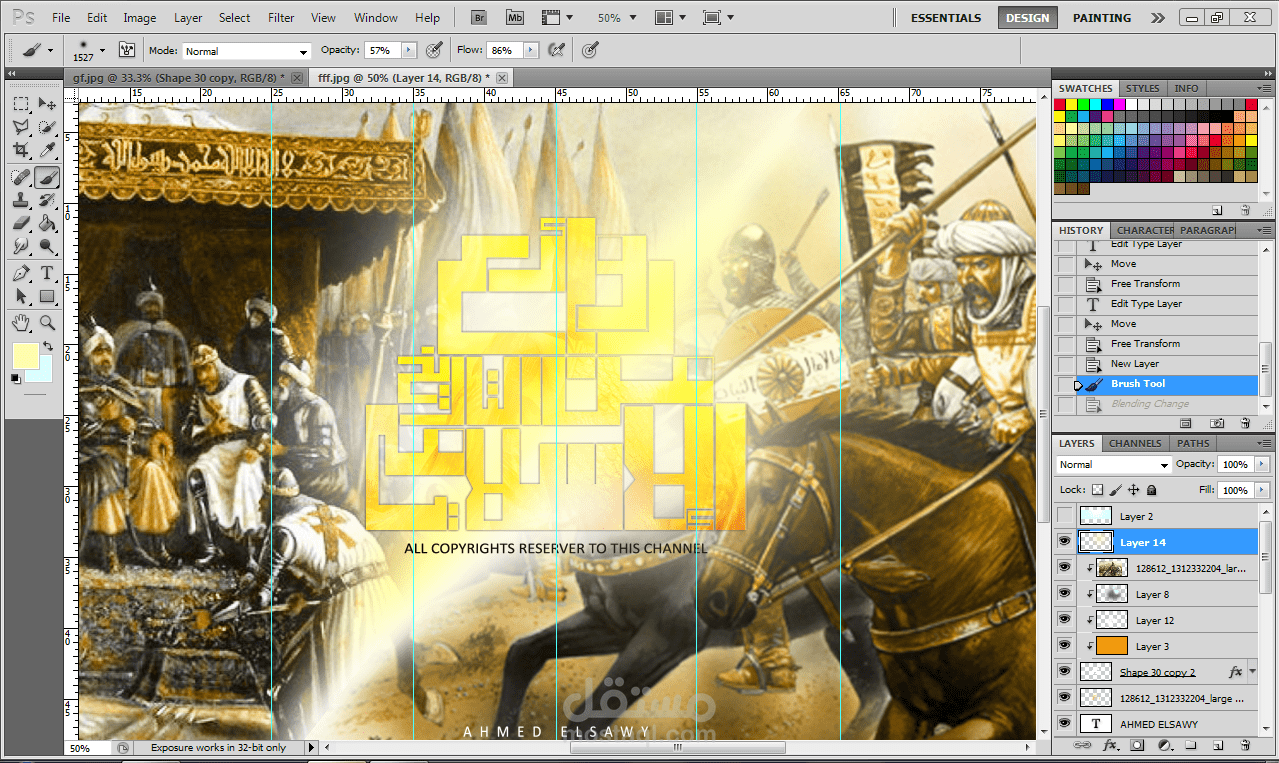Screen dimensions: 1279x763
Task: Switch to the ESSENTIALS workspace
Action: 945,18
